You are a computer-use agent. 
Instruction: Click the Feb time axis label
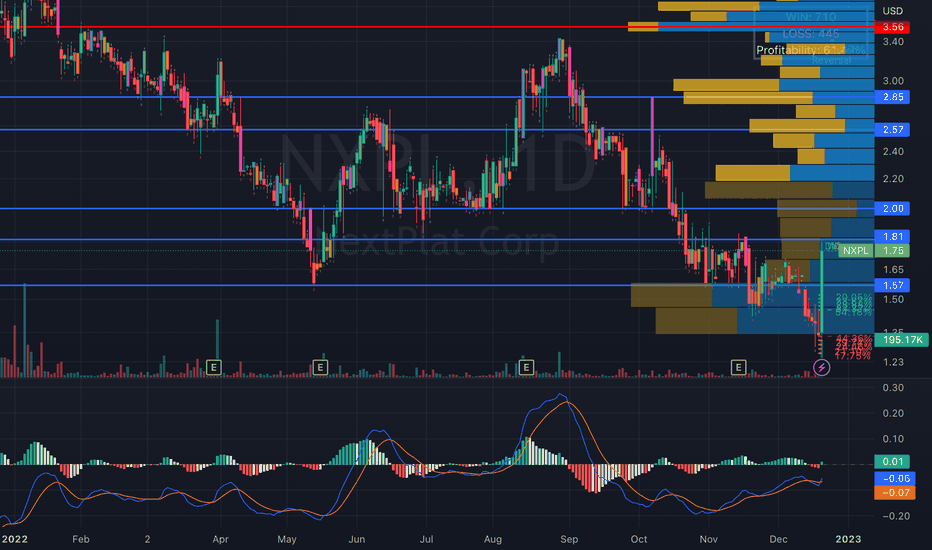click(x=81, y=539)
